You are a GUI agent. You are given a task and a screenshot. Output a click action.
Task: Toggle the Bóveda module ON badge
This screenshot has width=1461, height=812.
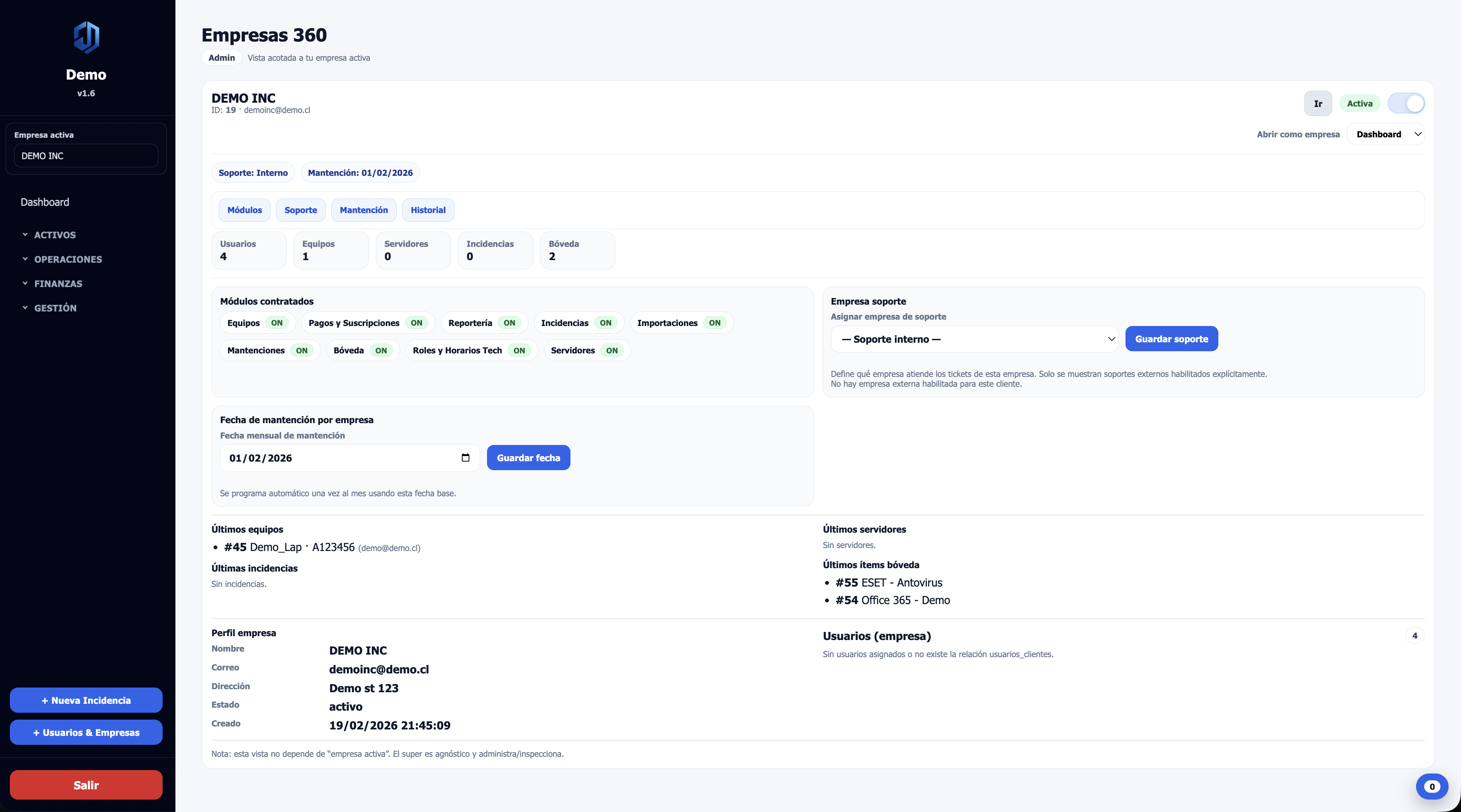tap(381, 350)
